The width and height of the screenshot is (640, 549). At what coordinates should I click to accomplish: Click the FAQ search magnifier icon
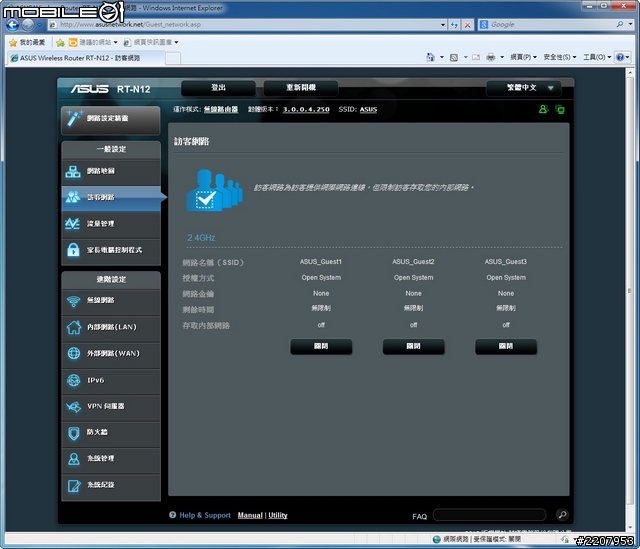[562, 515]
